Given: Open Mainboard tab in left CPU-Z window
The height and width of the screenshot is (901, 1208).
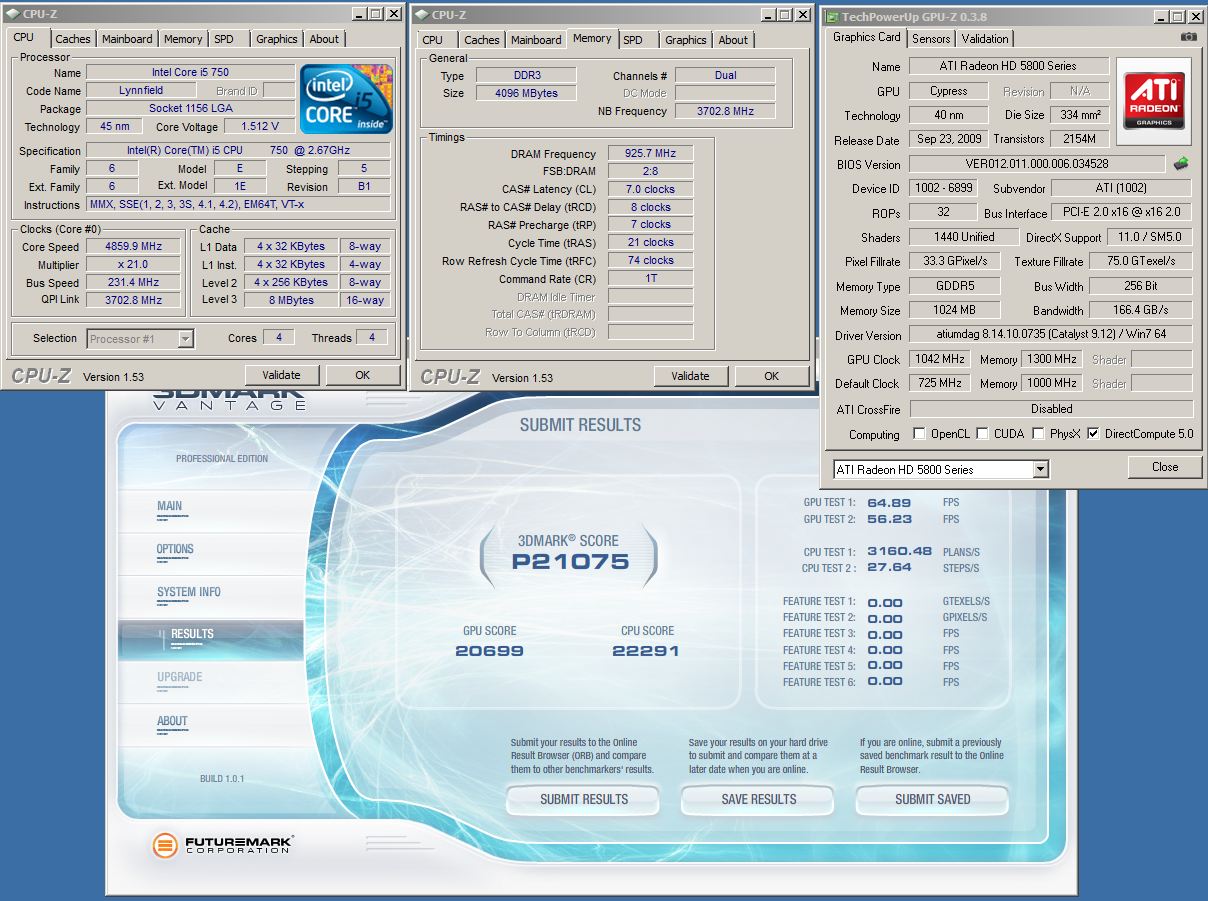Looking at the screenshot, I should point(127,39).
